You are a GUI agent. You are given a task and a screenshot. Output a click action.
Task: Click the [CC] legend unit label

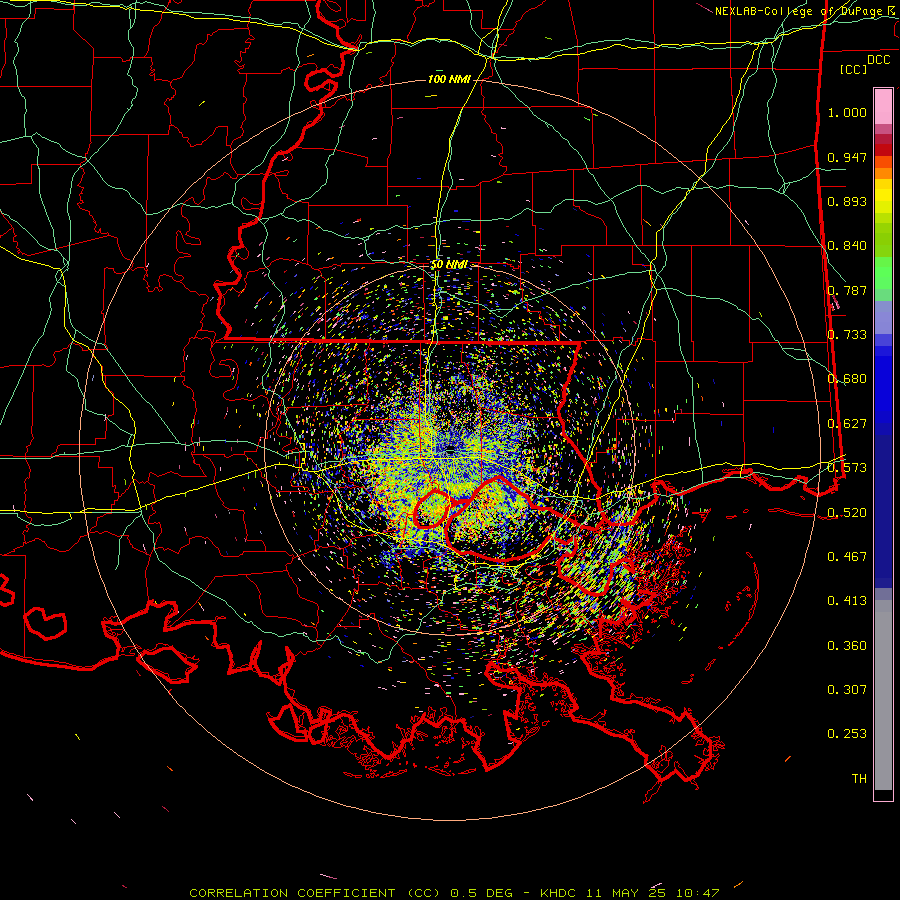(x=853, y=69)
